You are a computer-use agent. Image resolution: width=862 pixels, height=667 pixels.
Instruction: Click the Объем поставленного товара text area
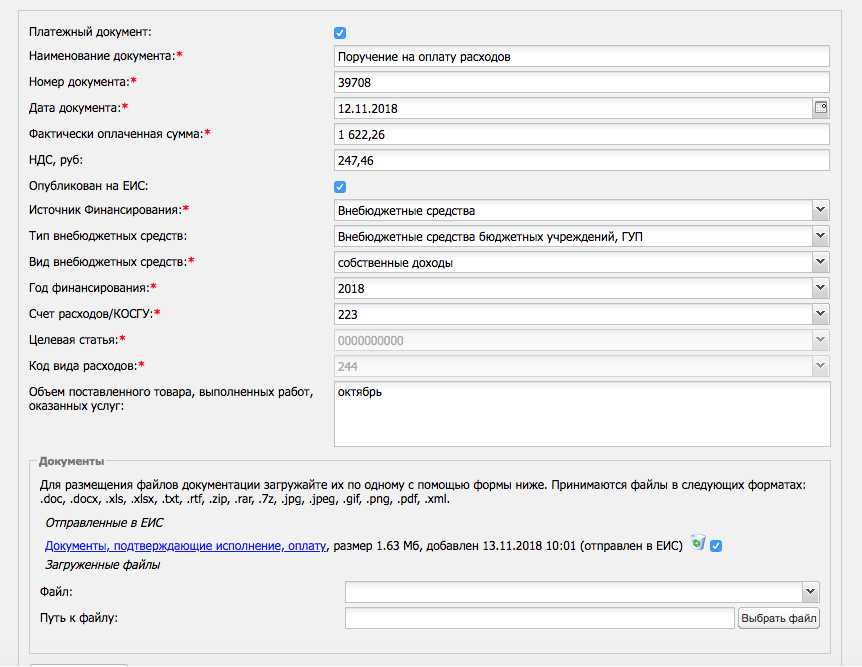tap(582, 414)
